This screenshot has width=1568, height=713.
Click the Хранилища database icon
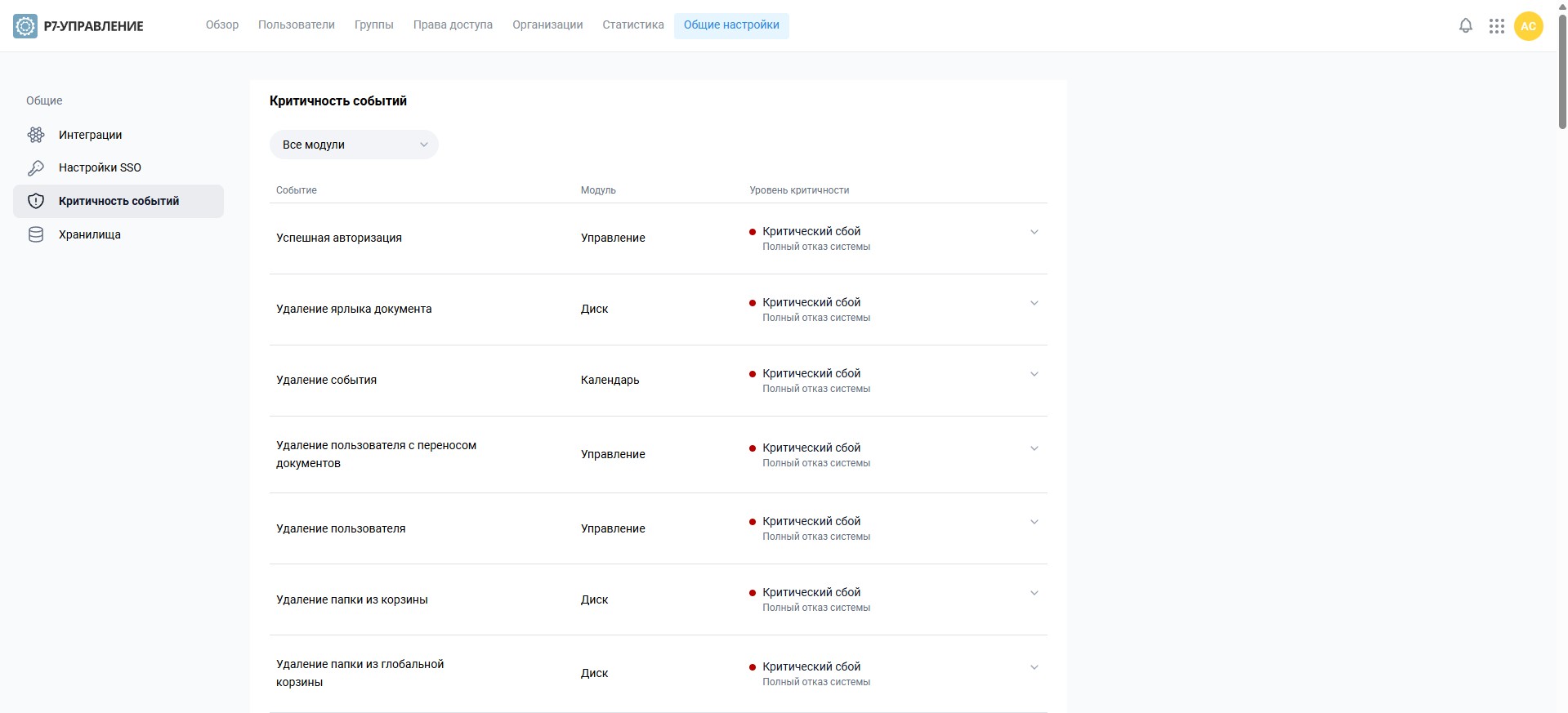[x=36, y=234]
